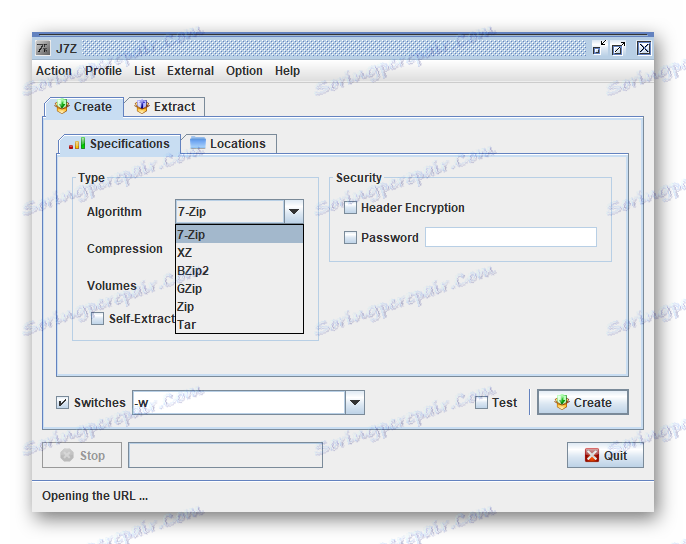This screenshot has width=686, height=544.
Task: Enable the Header Encryption checkbox
Action: coord(350,208)
